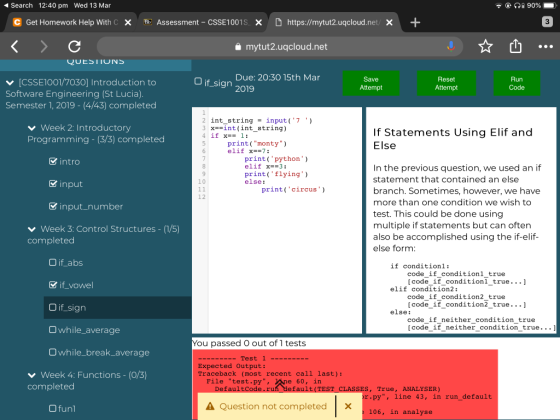Viewport: 560px width, 420px height.
Task: Tap the microphone voice search icon
Action: pyautogui.click(x=451, y=46)
